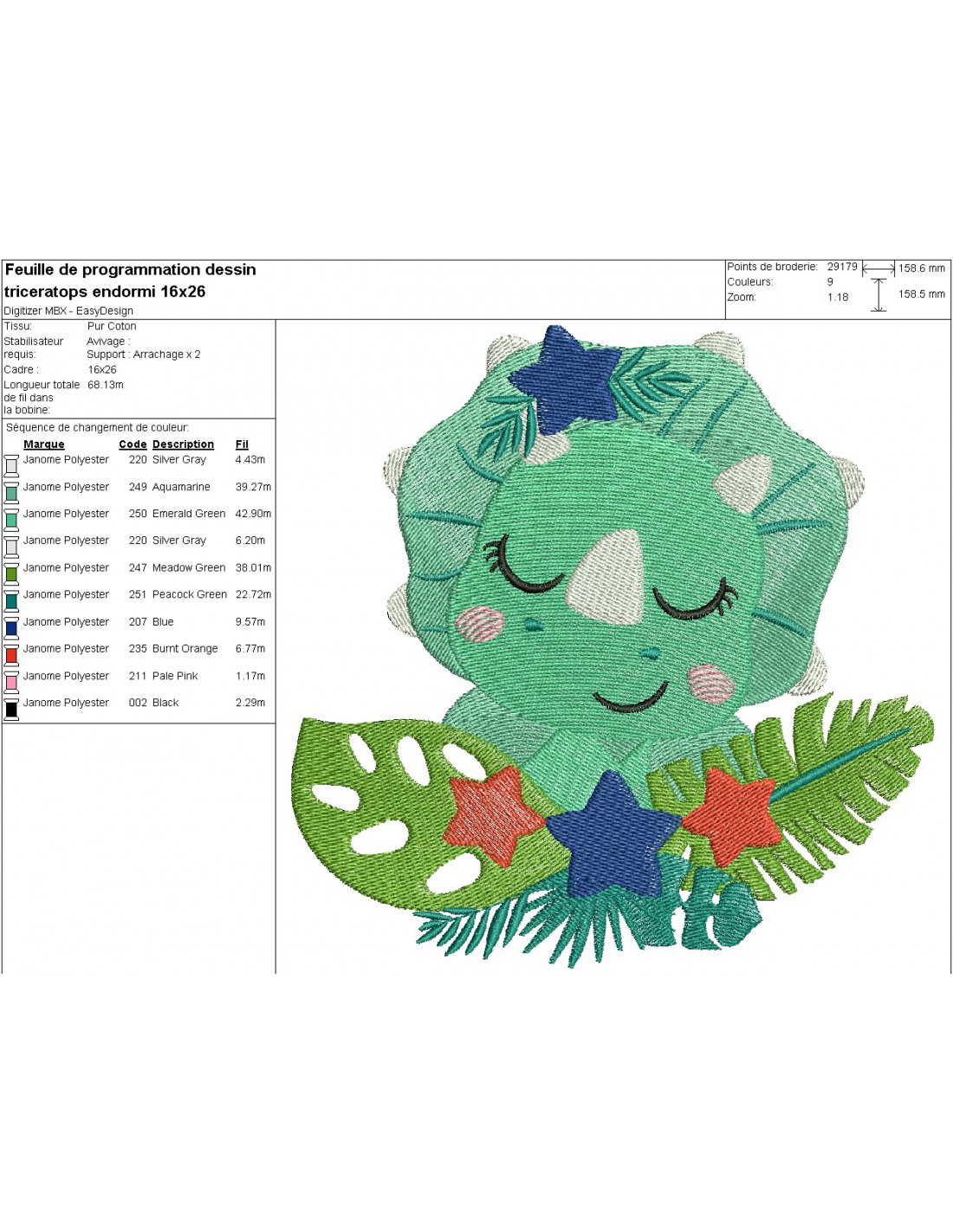Click the 'Avivage :' stabilizer text

pos(108,341)
